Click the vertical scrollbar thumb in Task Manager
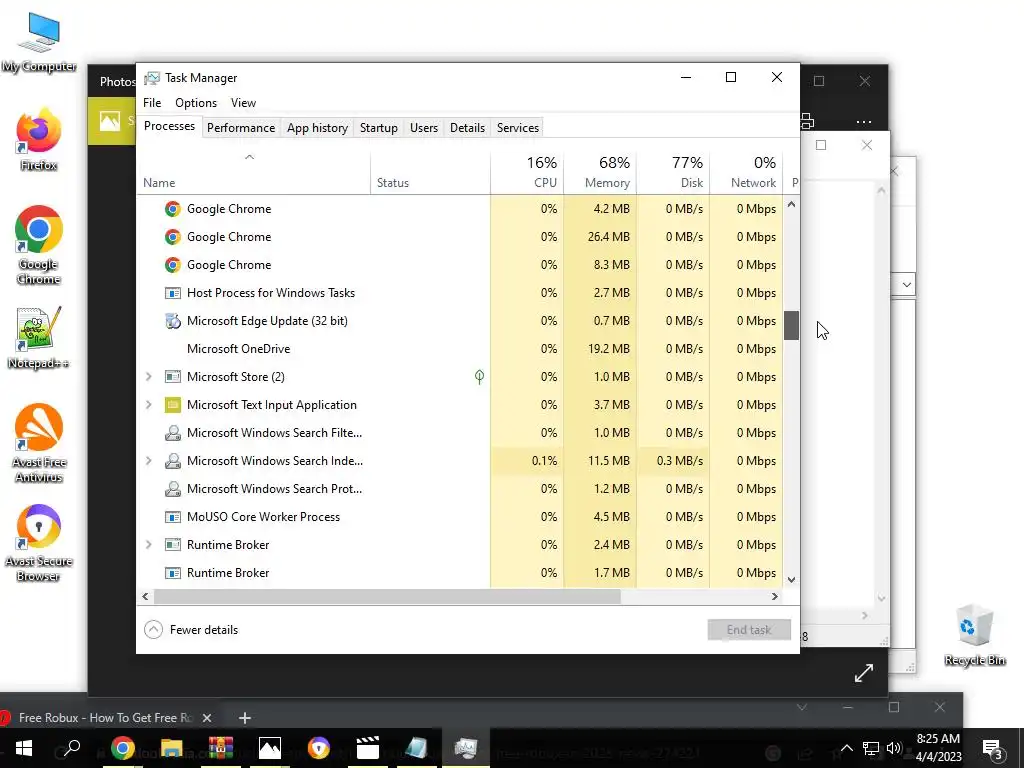 click(x=791, y=325)
